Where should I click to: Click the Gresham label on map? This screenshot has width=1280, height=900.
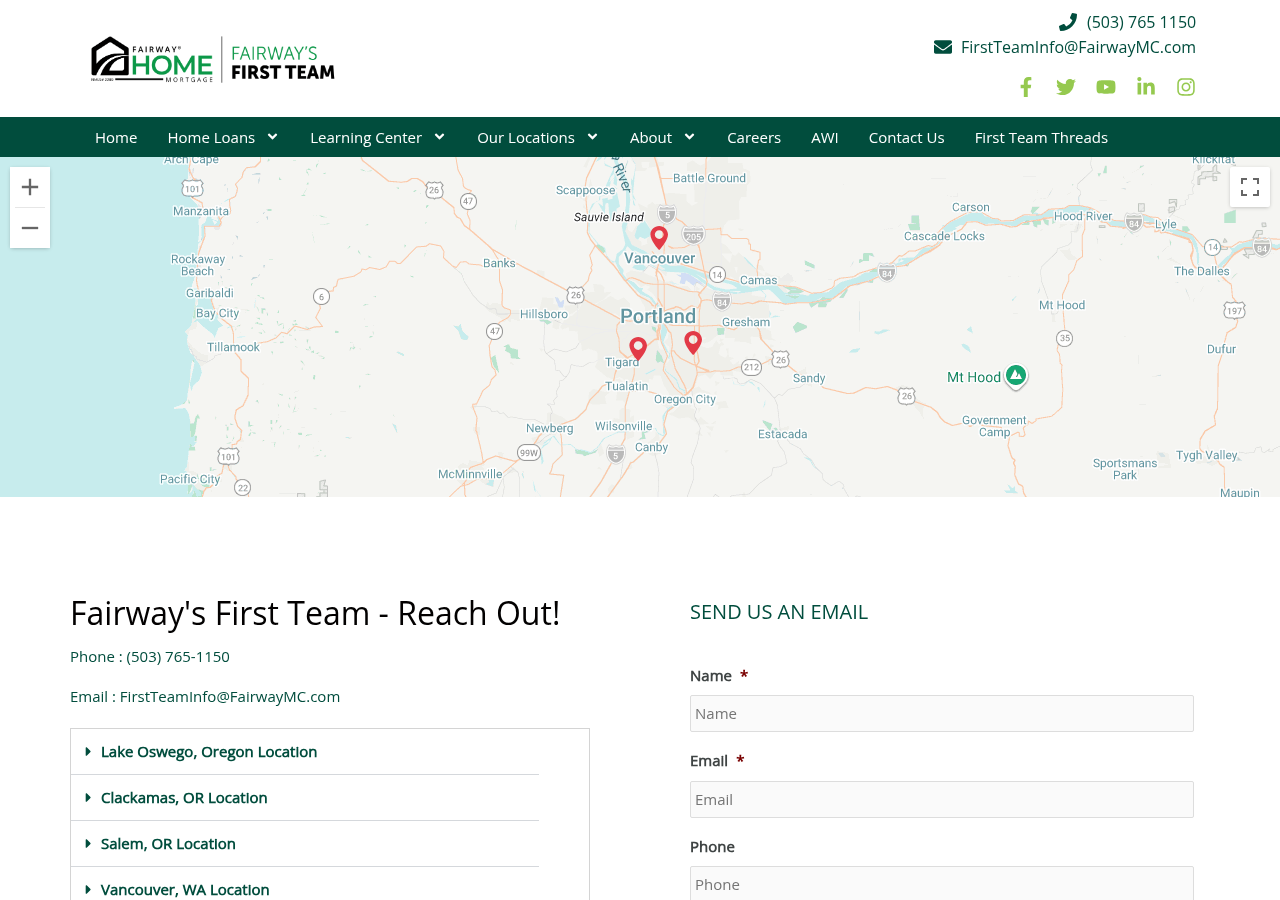[x=747, y=322]
